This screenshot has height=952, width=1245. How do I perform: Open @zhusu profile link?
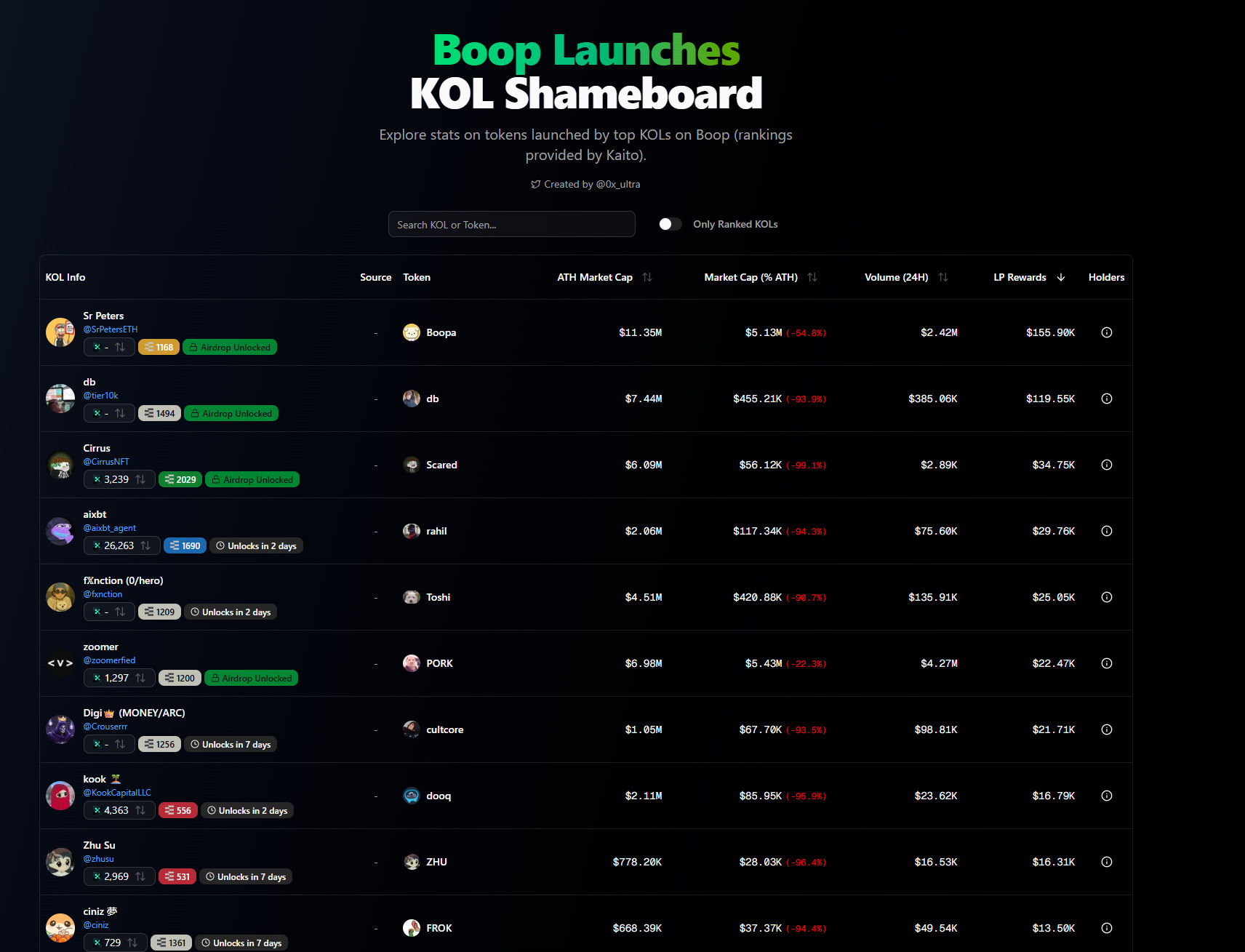click(x=98, y=859)
